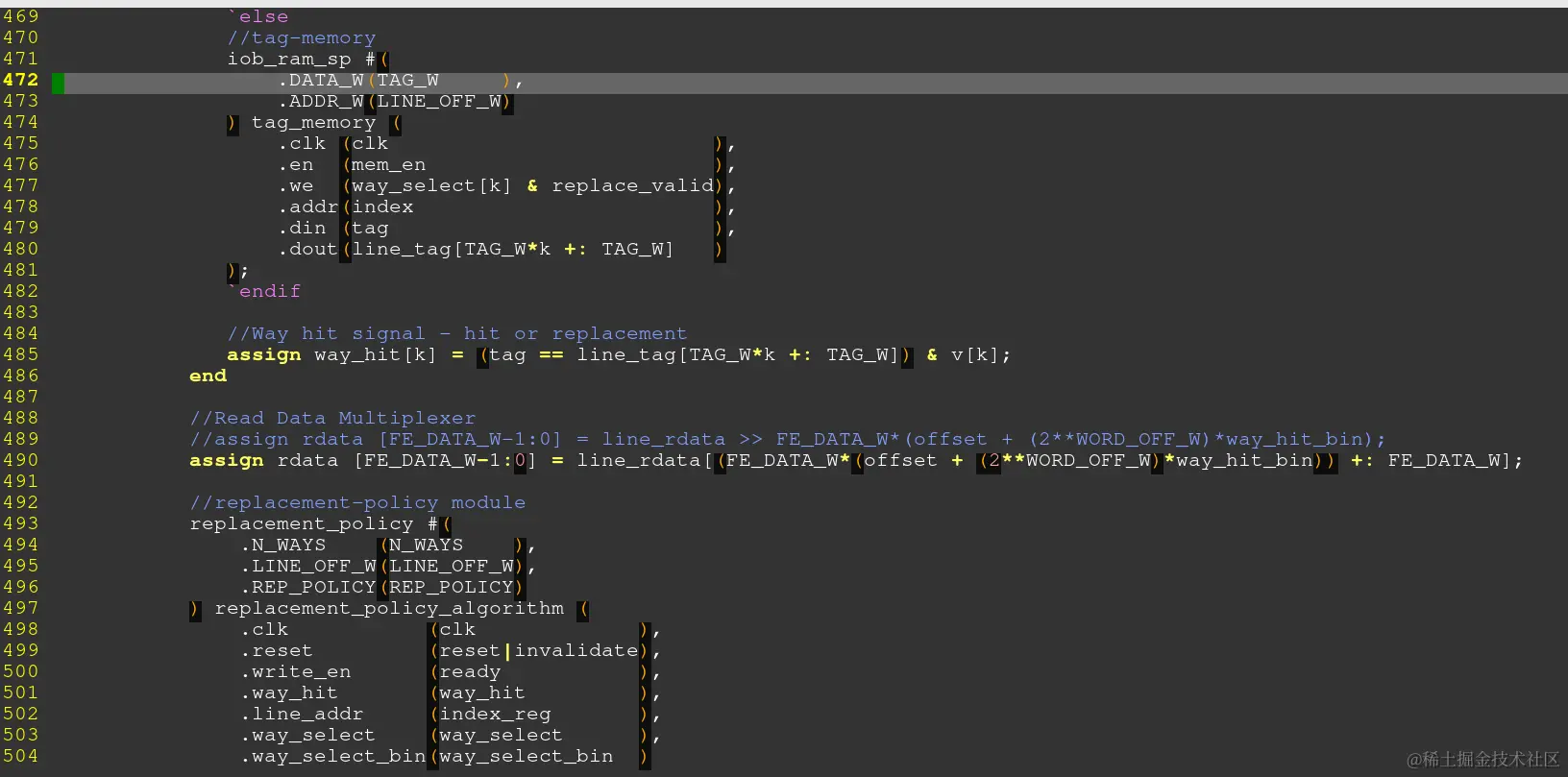The height and width of the screenshot is (777, 1568).
Task: Click way_select[k] on the .we port
Action: [432, 185]
